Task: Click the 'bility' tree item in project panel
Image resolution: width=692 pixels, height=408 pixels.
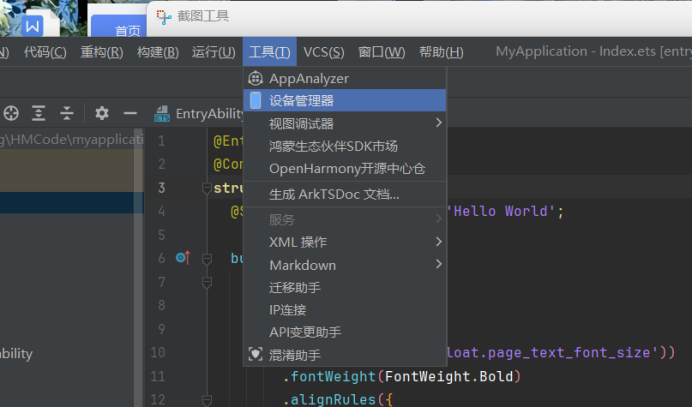Action: coord(16,354)
